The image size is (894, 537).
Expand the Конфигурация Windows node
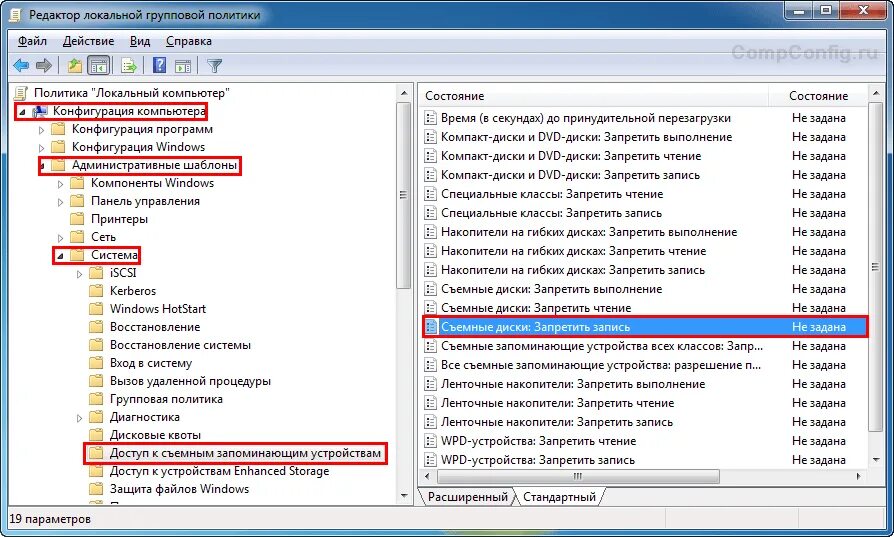pos(41,148)
